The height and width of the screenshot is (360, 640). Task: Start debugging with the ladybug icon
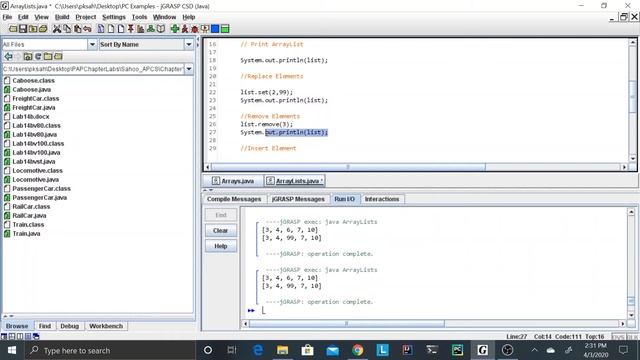(195, 29)
